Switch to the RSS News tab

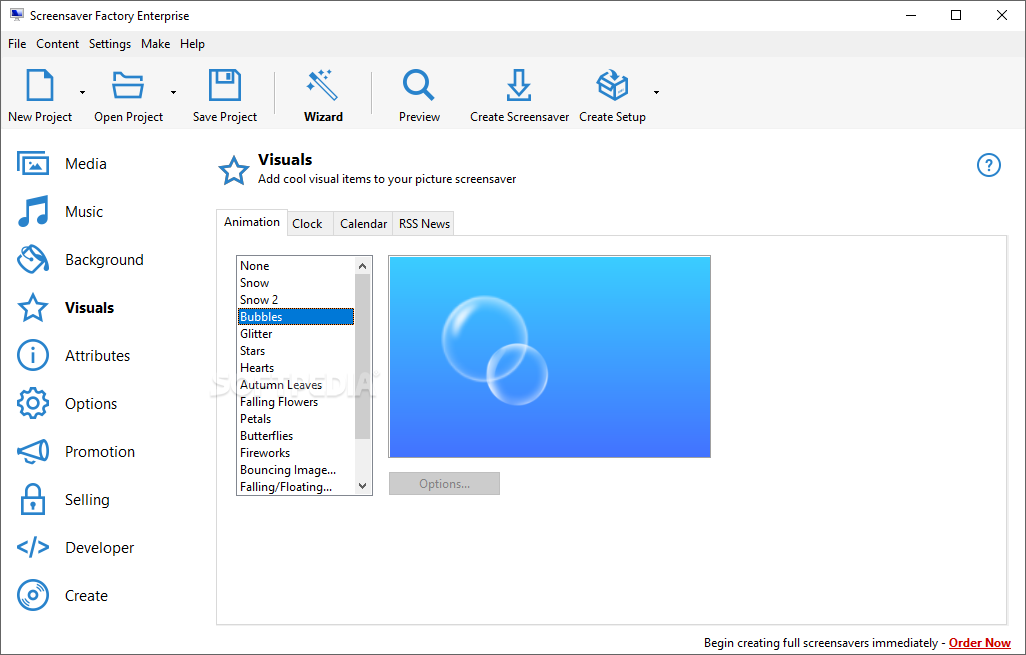(424, 224)
